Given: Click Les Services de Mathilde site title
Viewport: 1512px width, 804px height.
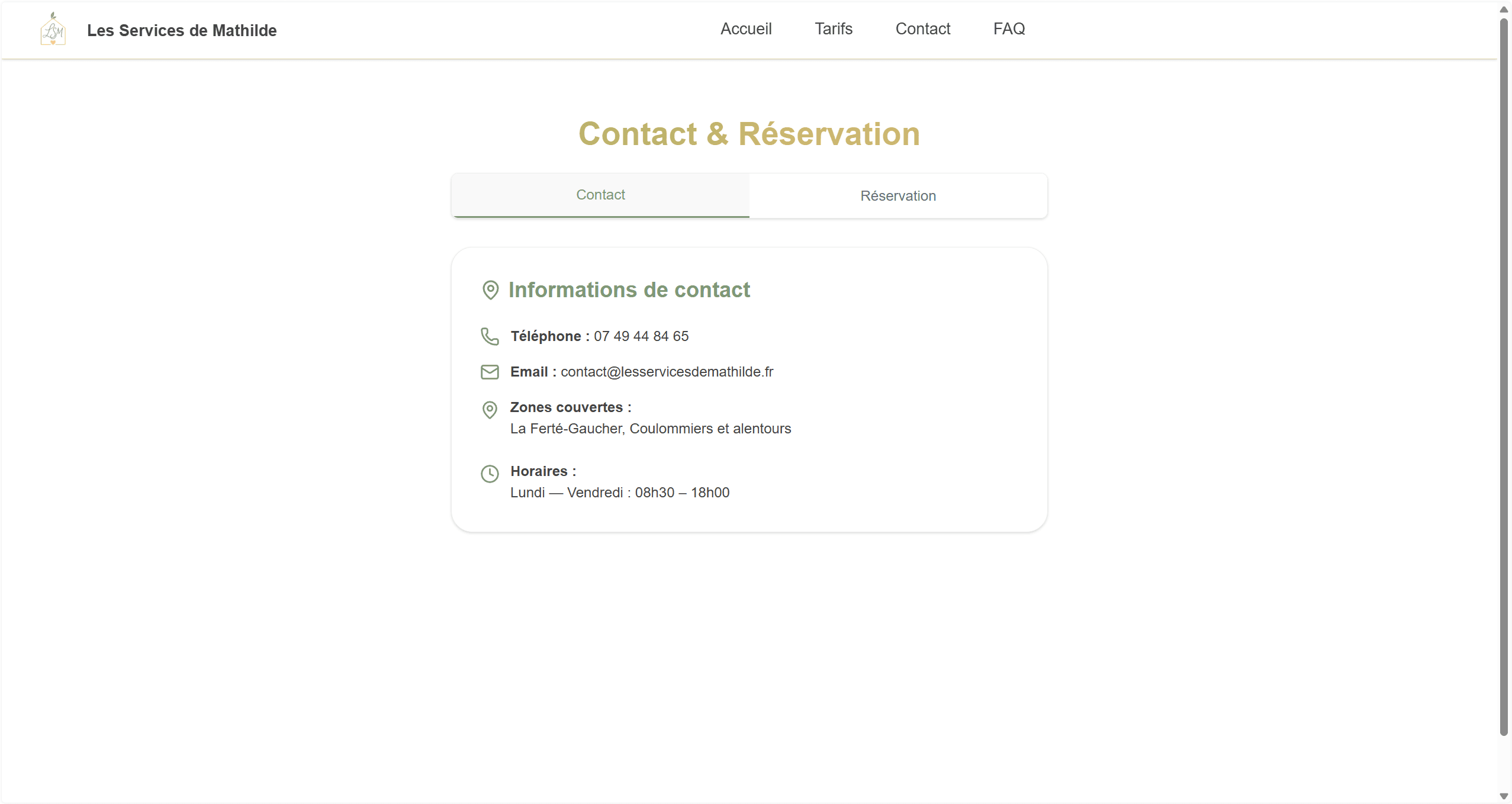Looking at the screenshot, I should click(x=182, y=30).
